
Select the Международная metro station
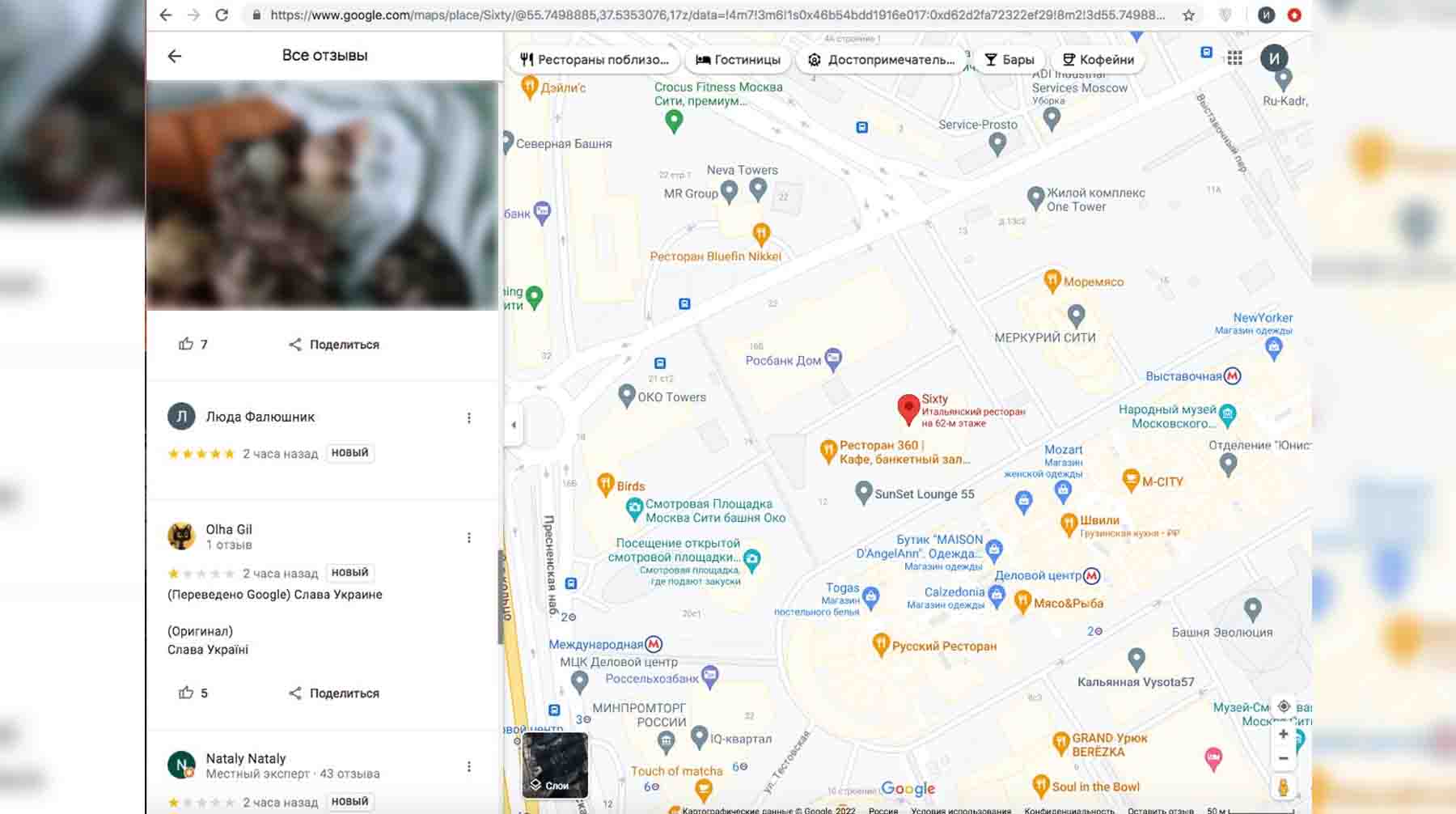point(654,644)
